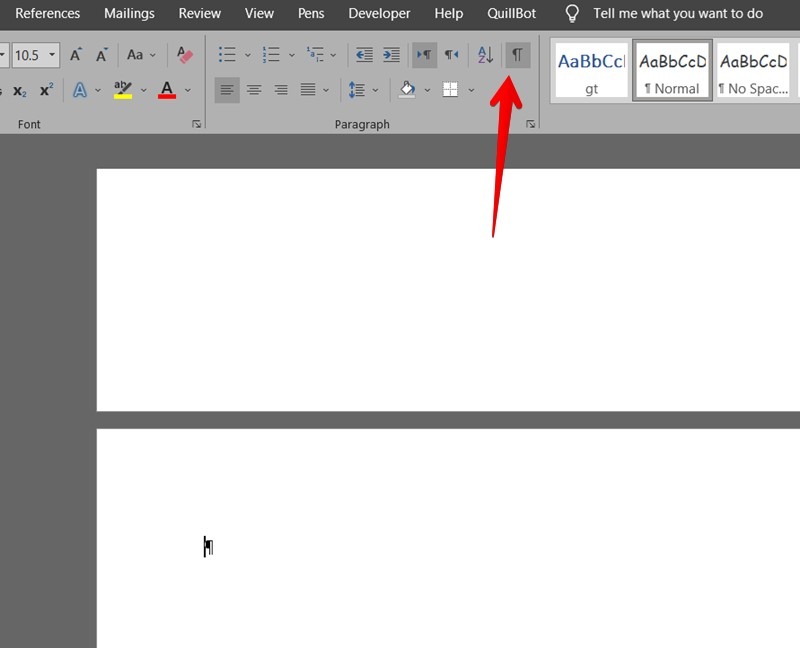Change the Font Color to red

click(x=167, y=90)
